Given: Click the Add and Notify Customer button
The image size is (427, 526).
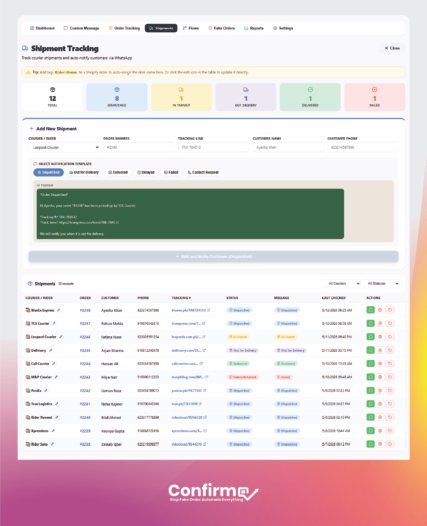Looking at the screenshot, I should (213, 257).
